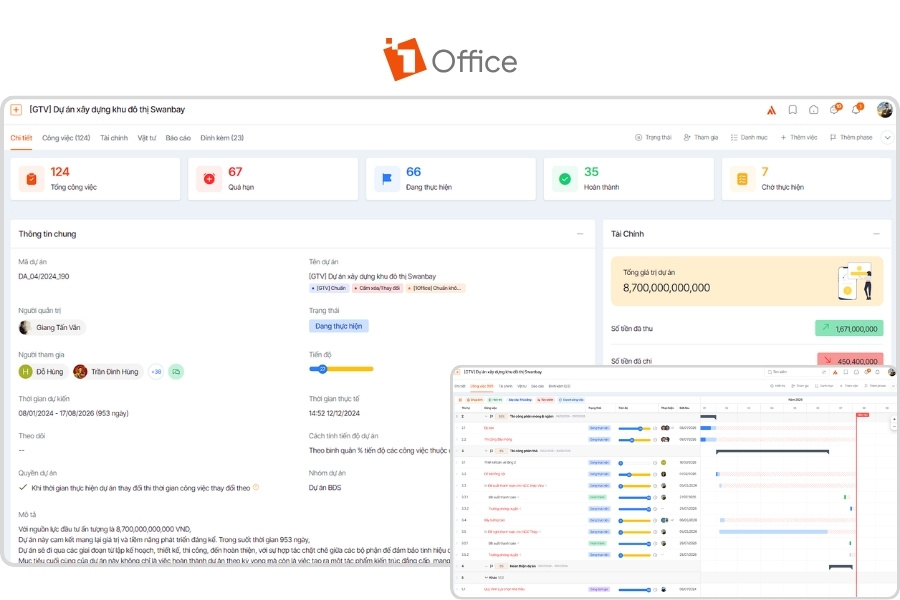Click the bookmark icon in top header
Viewport: 900px width, 600px height.
coord(793,110)
